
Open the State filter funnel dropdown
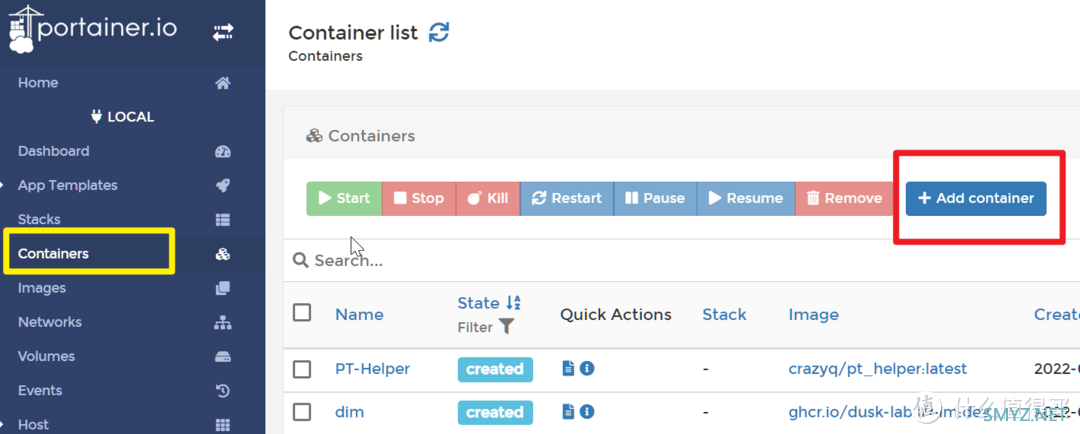[x=507, y=327]
